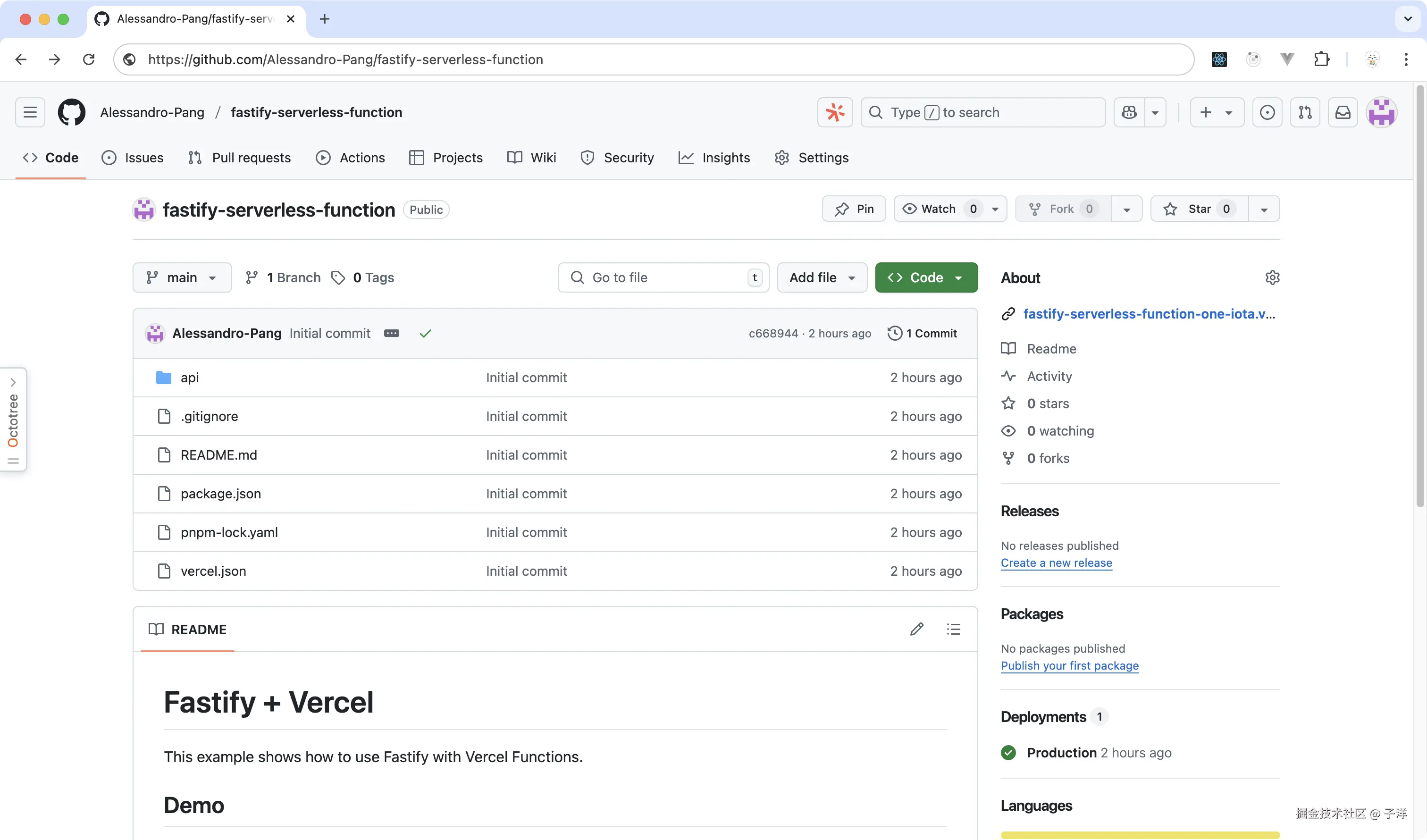This screenshot has height=840, width=1427.
Task: Toggle Watch on this repository
Action: [938, 209]
